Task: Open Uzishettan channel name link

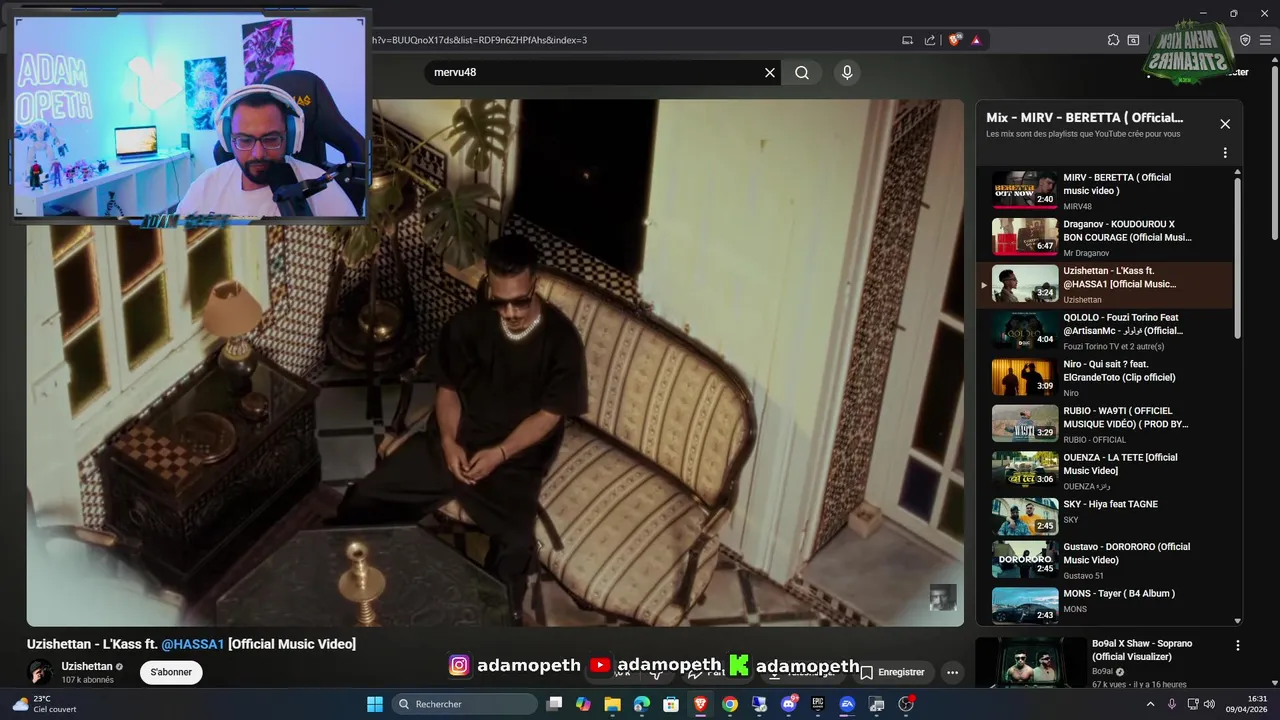Action: 87,666
